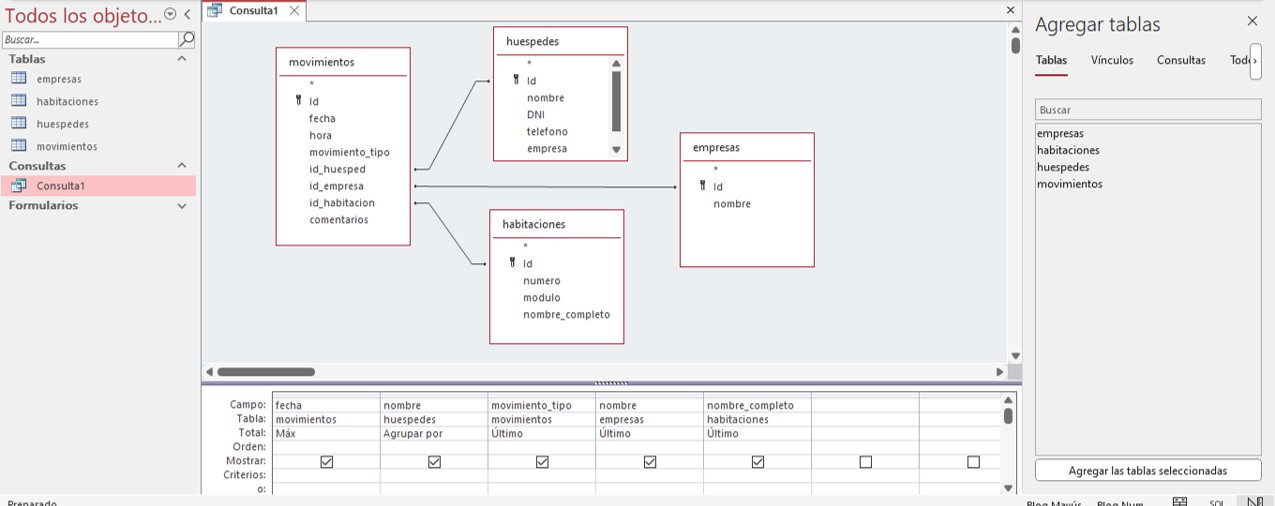Select the Consulta1 query icon in navigation pane
The width and height of the screenshot is (1275, 506).
[x=18, y=185]
